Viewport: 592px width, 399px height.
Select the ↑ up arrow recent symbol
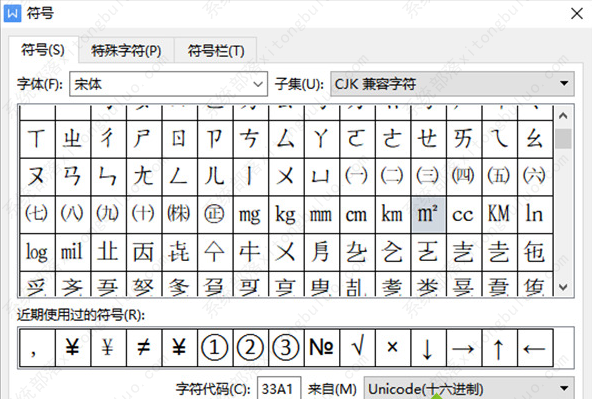pos(500,348)
